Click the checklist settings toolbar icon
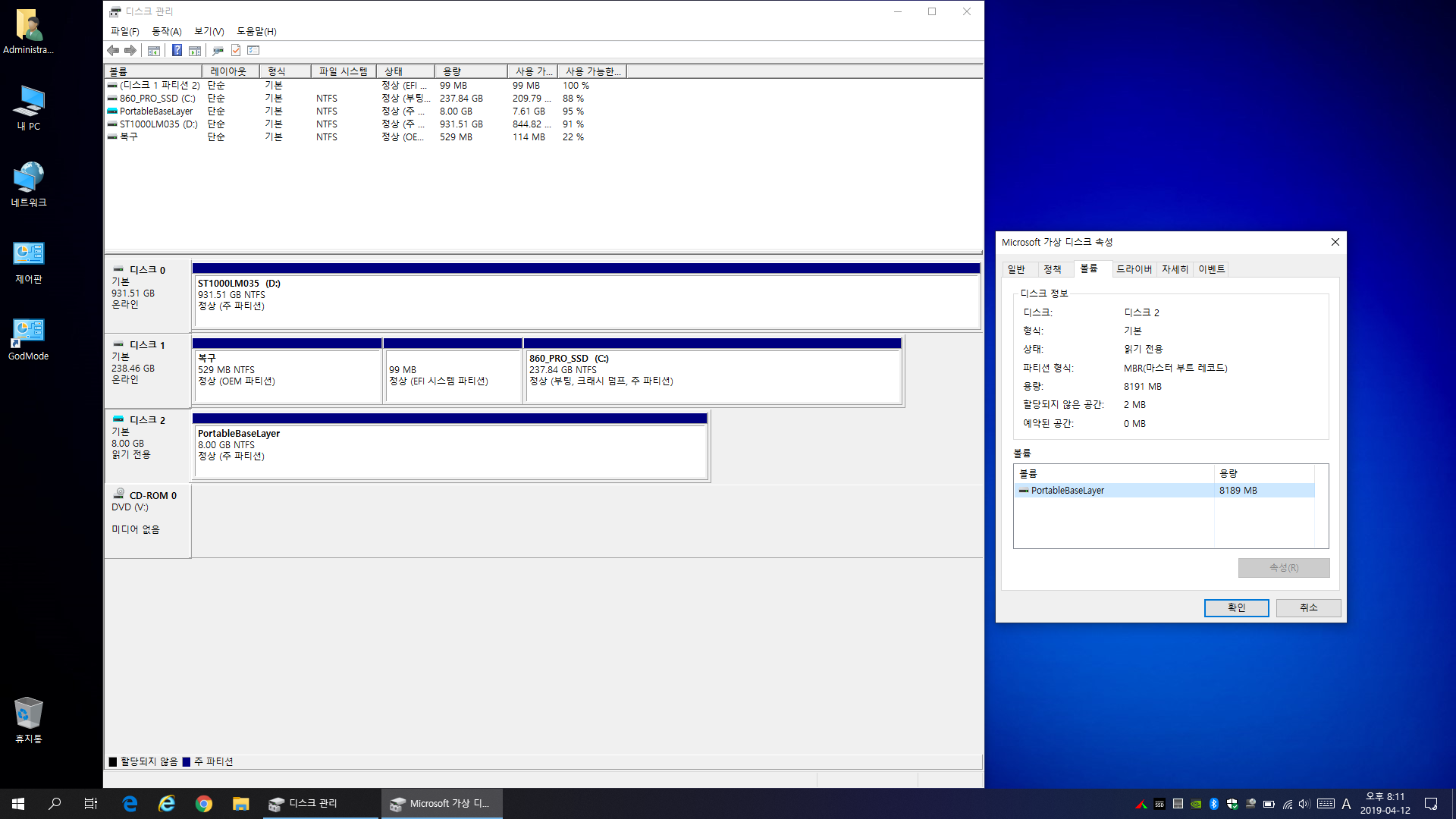 (254, 51)
